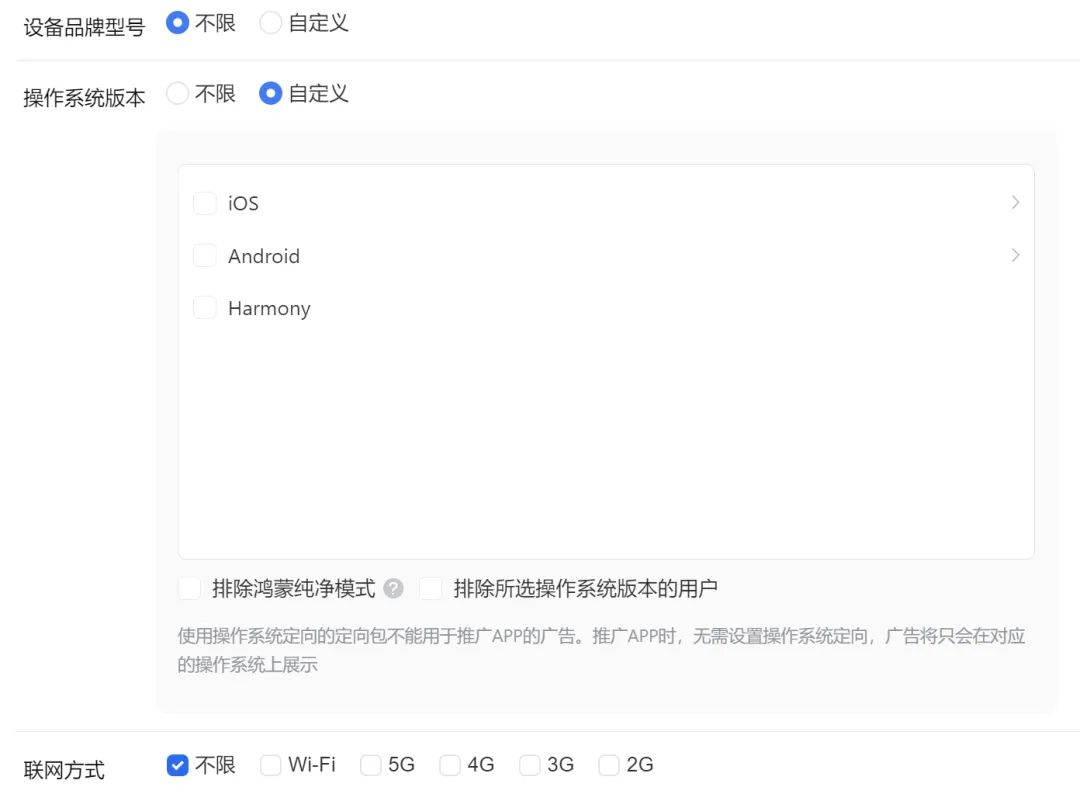Check the 3G network option
Screen dimensions: 1080x801
click(529, 764)
